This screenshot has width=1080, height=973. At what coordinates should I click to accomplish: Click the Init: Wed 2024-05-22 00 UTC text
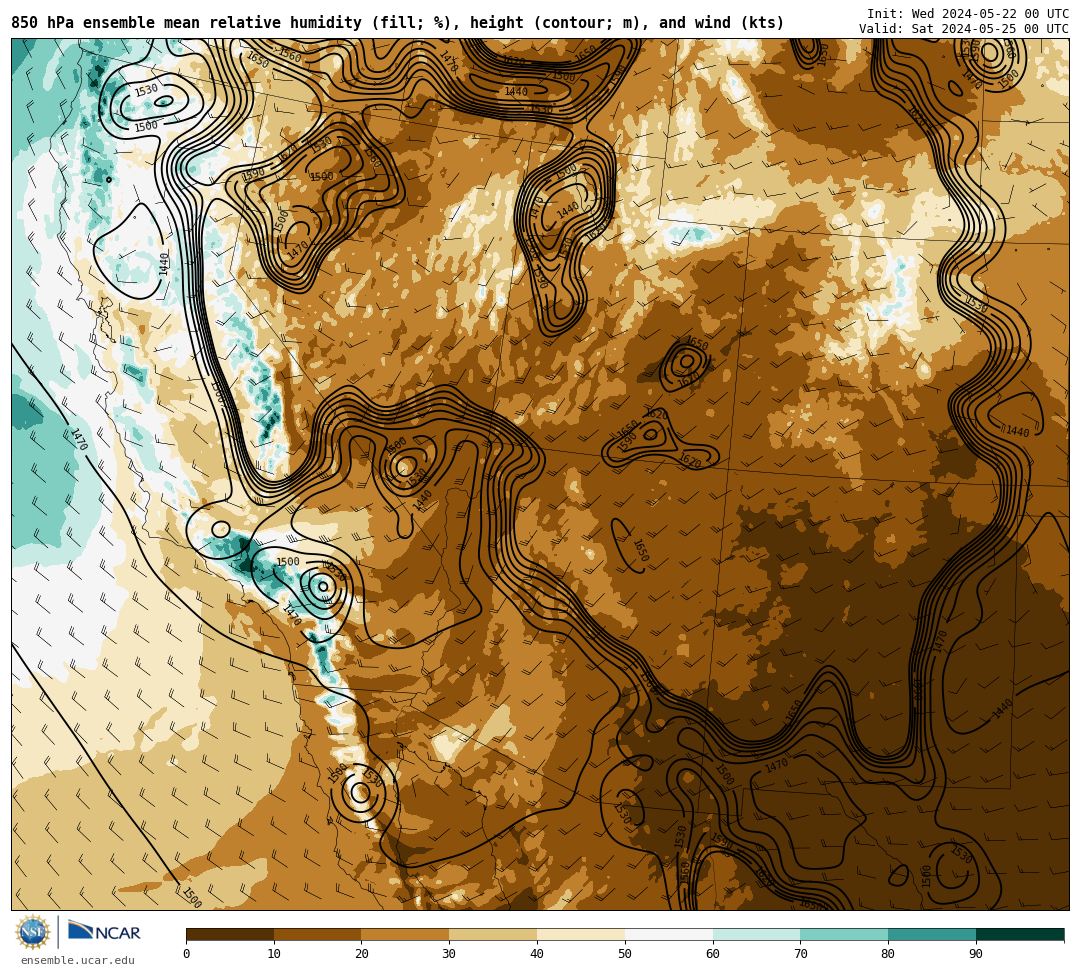pos(968,14)
